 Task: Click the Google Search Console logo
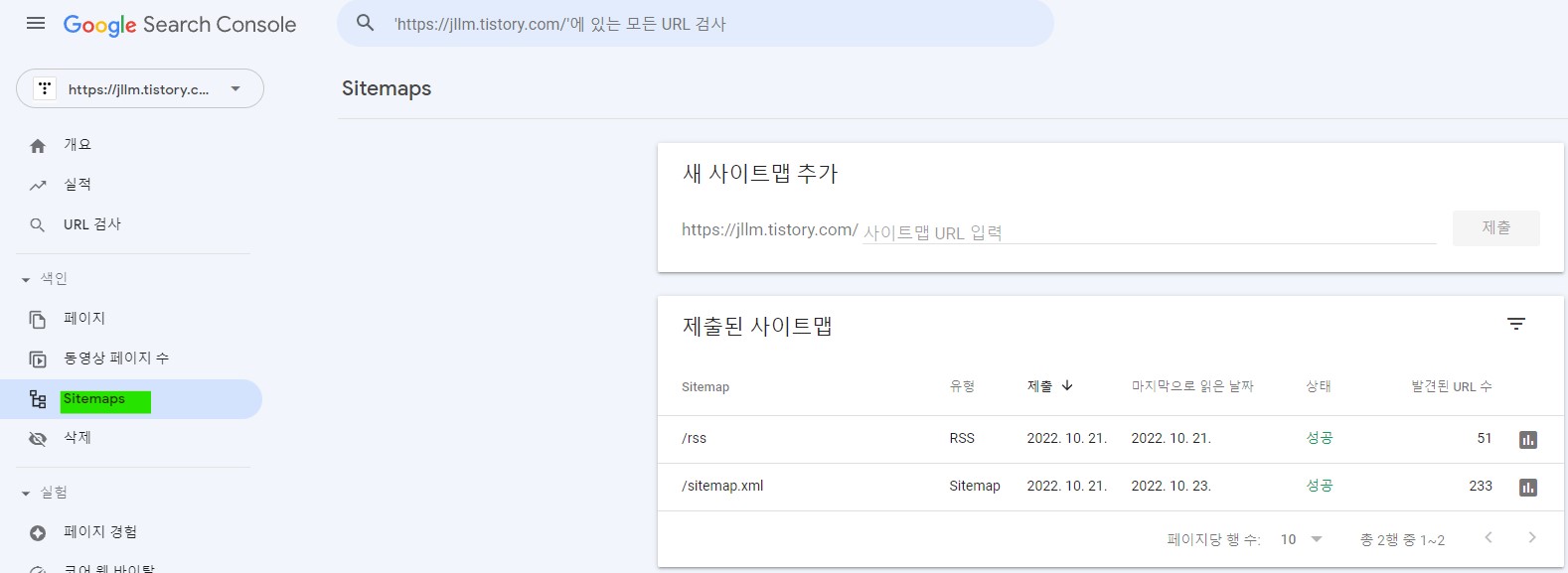coord(180,25)
